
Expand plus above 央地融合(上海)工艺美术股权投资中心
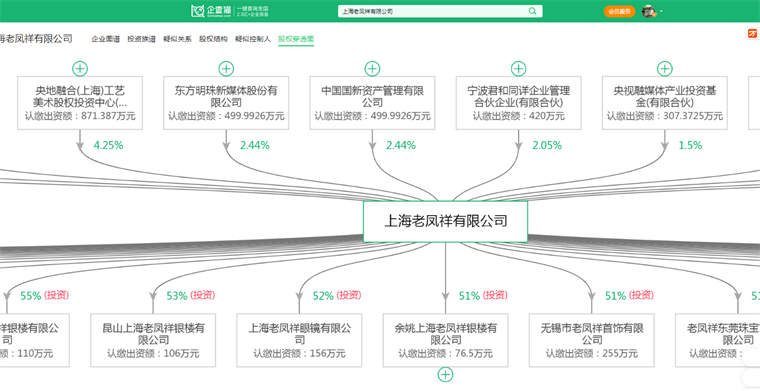point(80,68)
